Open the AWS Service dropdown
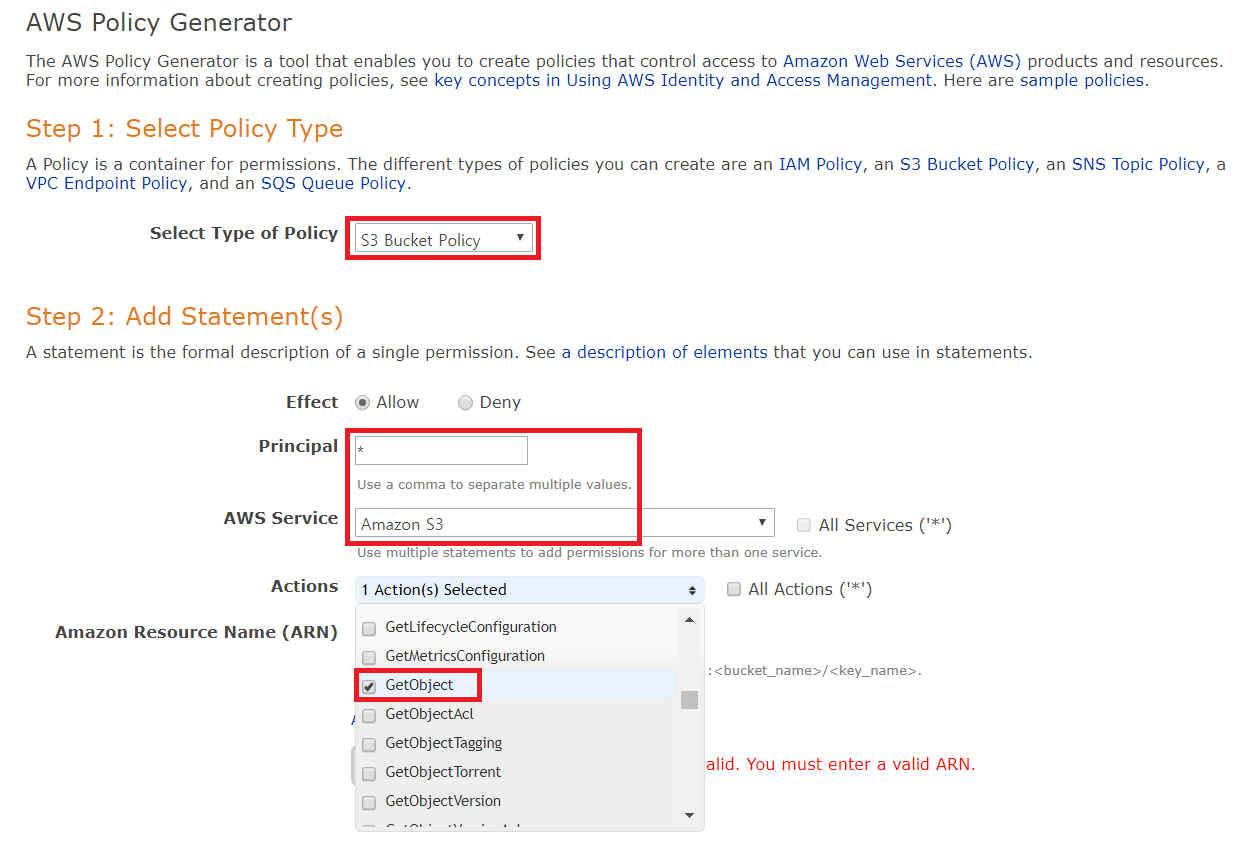The width and height of the screenshot is (1244, 846). 565,523
